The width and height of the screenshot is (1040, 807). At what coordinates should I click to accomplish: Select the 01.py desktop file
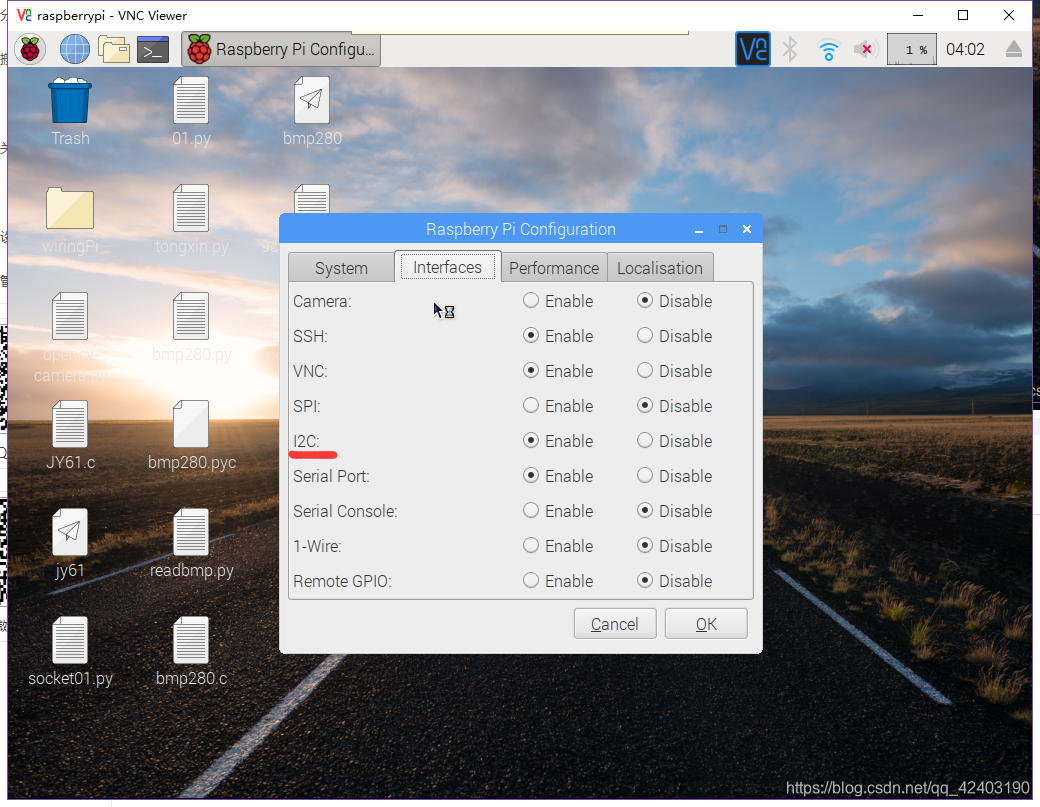tap(191, 111)
